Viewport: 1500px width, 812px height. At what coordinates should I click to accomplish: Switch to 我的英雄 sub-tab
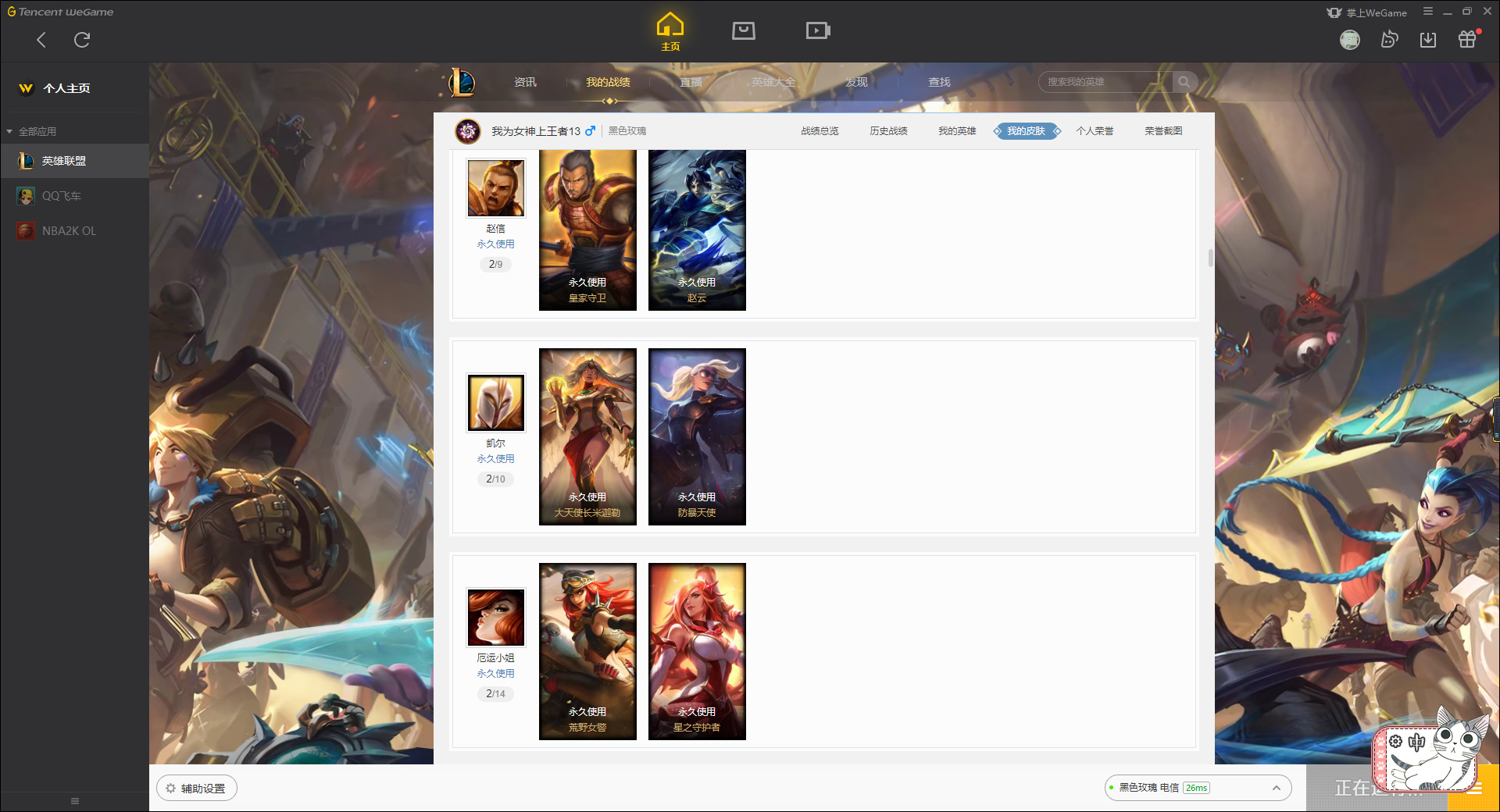click(957, 131)
